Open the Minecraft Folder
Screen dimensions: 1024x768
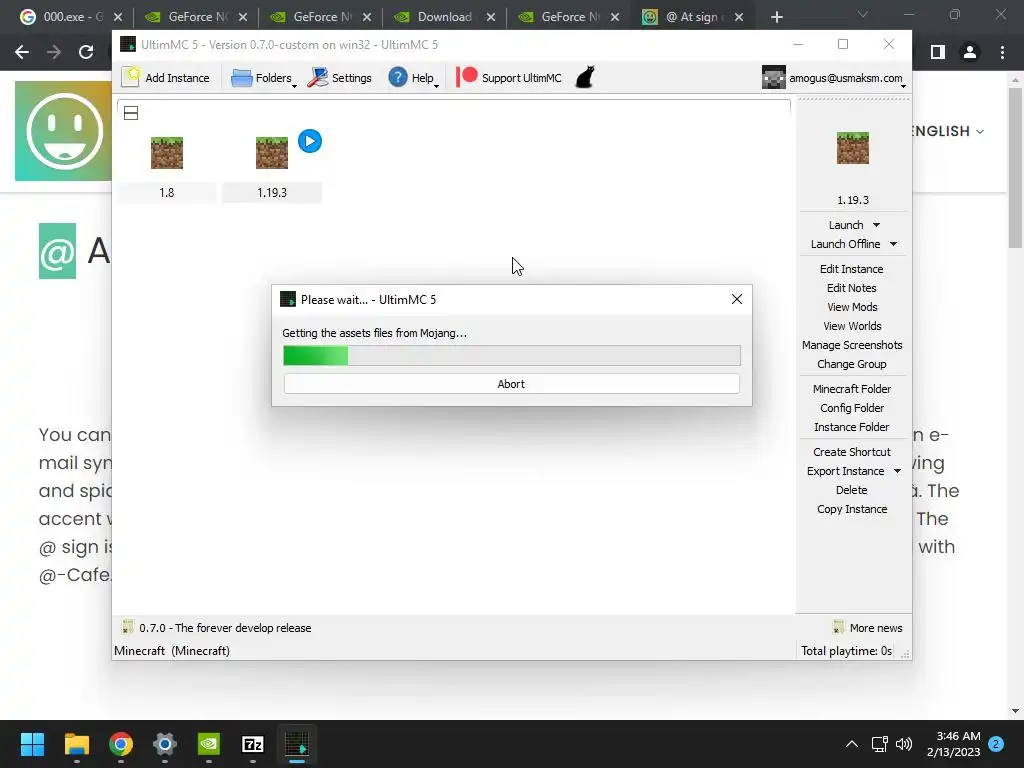point(852,389)
